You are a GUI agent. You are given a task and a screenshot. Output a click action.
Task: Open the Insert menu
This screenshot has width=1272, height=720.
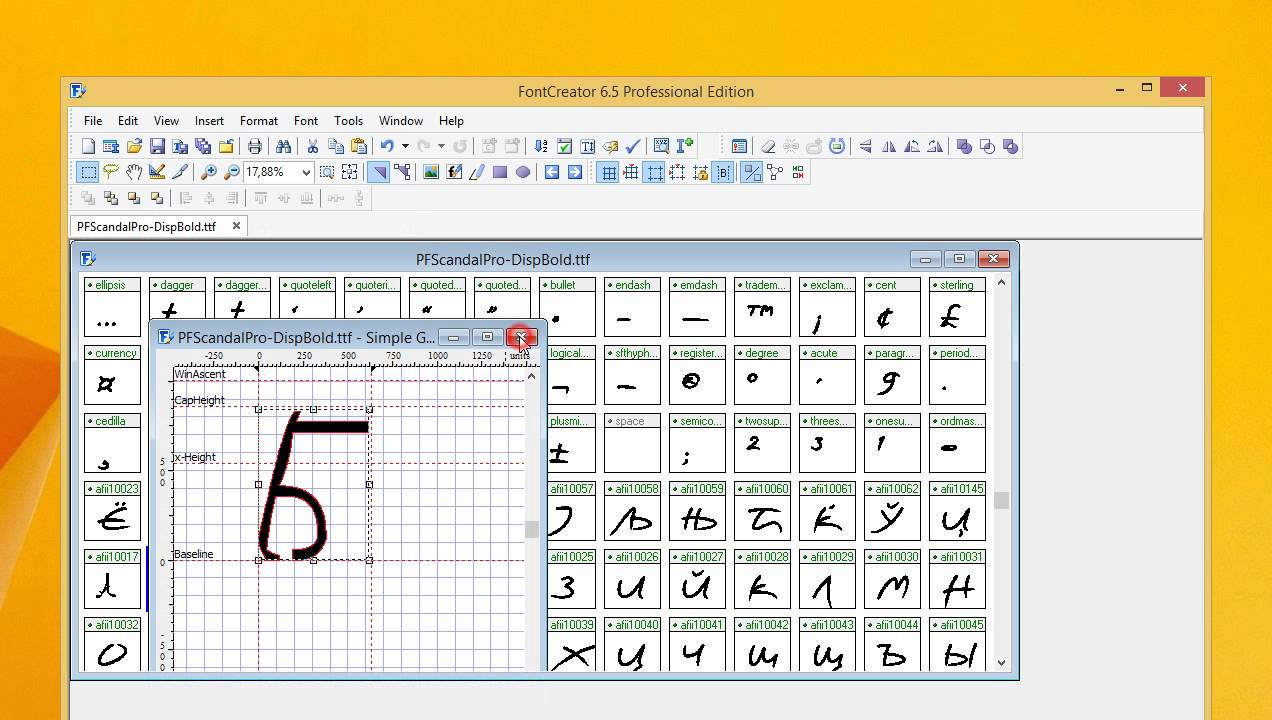209,121
